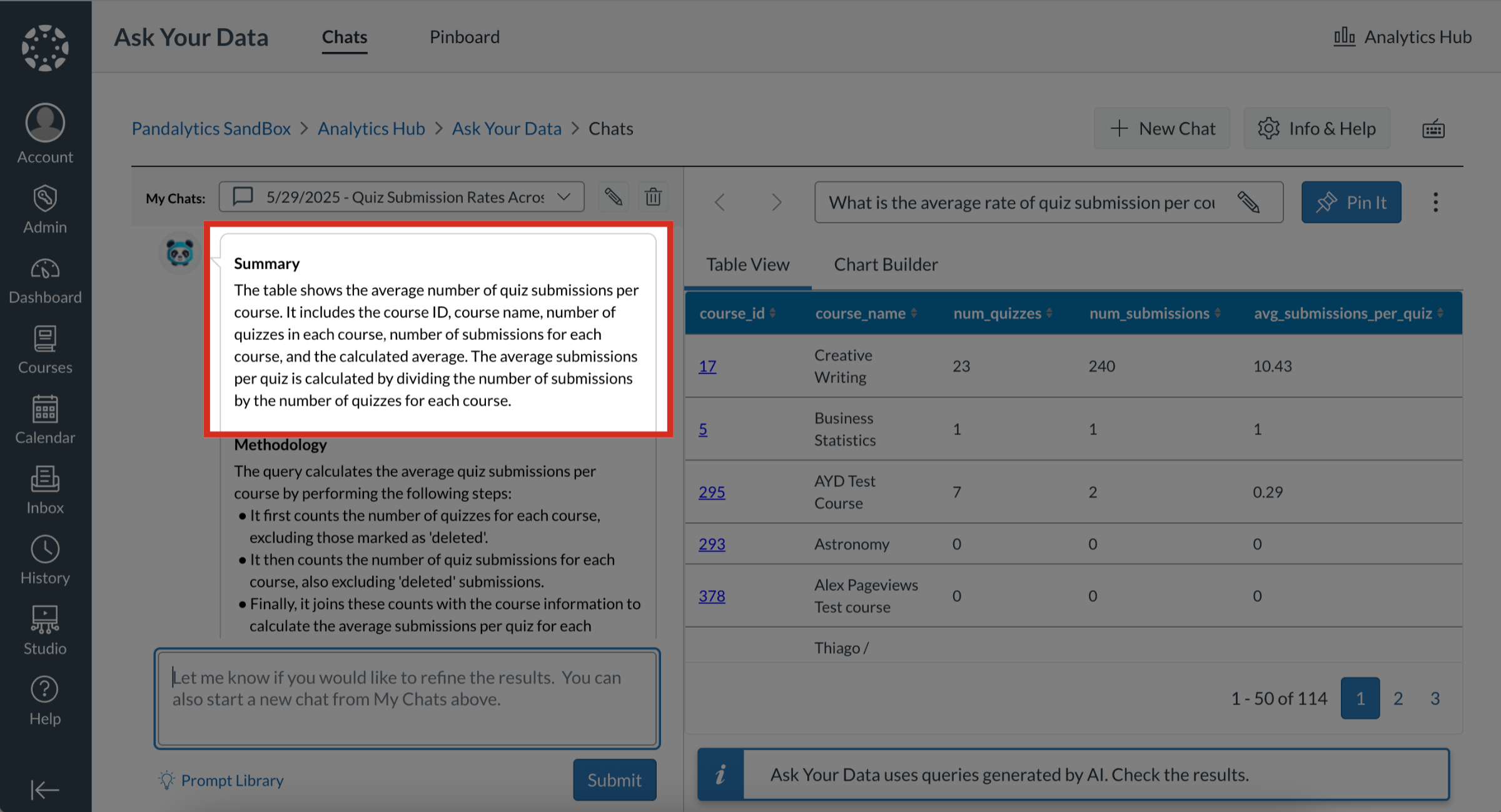
Task: Open keyboard shortcuts icon near Info & Help
Action: (x=1433, y=128)
